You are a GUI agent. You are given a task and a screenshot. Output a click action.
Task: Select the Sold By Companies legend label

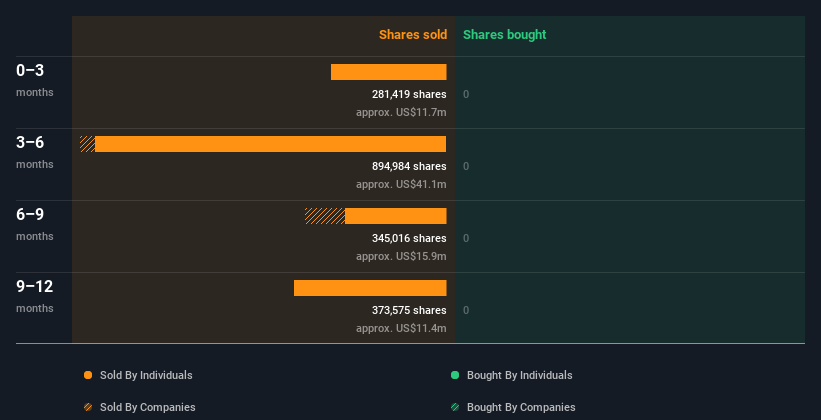tap(148, 407)
